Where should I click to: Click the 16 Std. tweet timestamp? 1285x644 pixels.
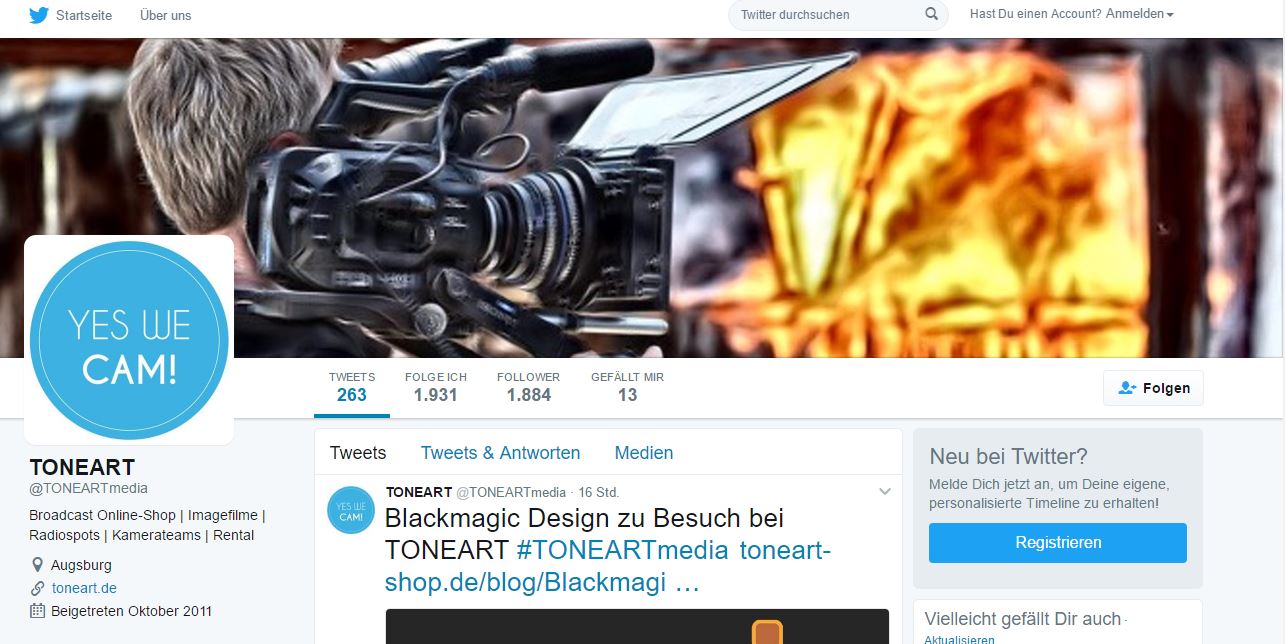pyautogui.click(x=599, y=492)
